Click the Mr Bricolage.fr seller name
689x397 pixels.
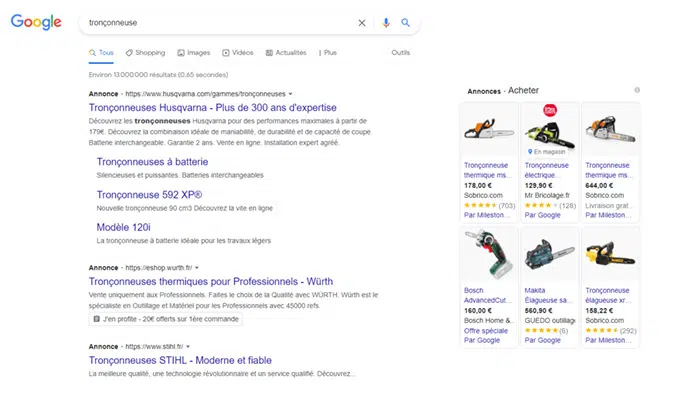pos(547,195)
